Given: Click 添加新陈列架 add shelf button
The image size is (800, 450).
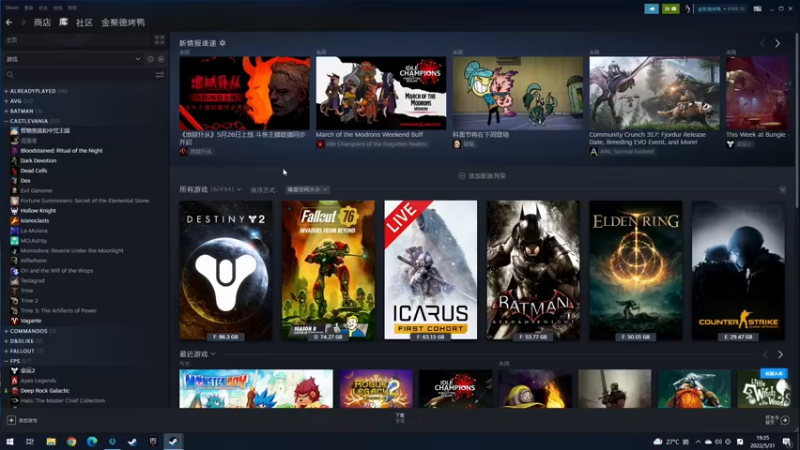Looking at the screenshot, I should [482, 176].
